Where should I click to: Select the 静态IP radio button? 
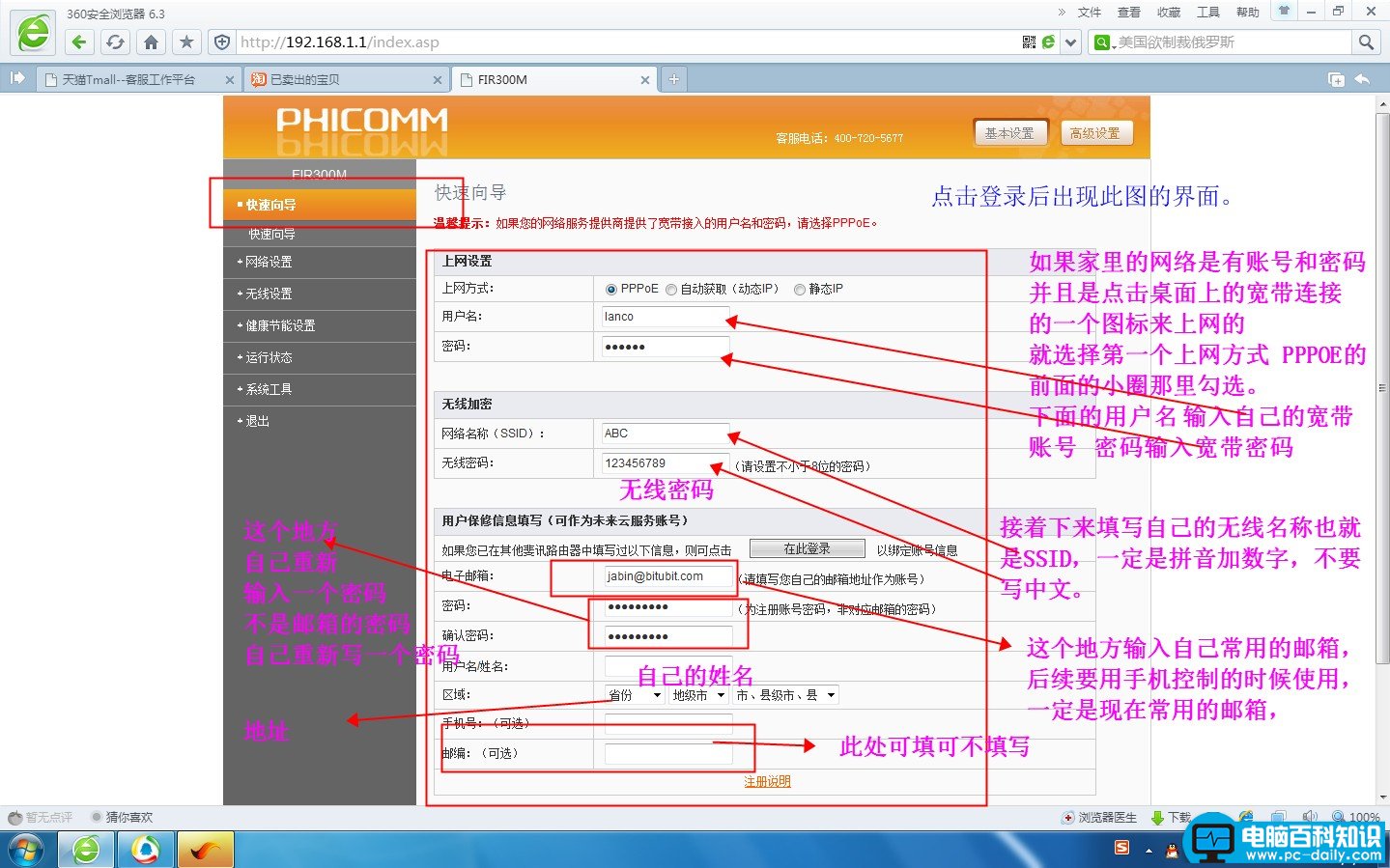799,290
